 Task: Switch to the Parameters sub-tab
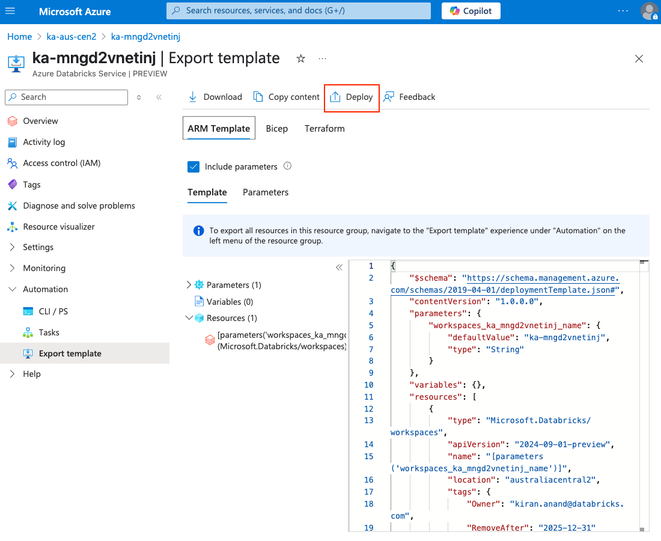pos(266,192)
